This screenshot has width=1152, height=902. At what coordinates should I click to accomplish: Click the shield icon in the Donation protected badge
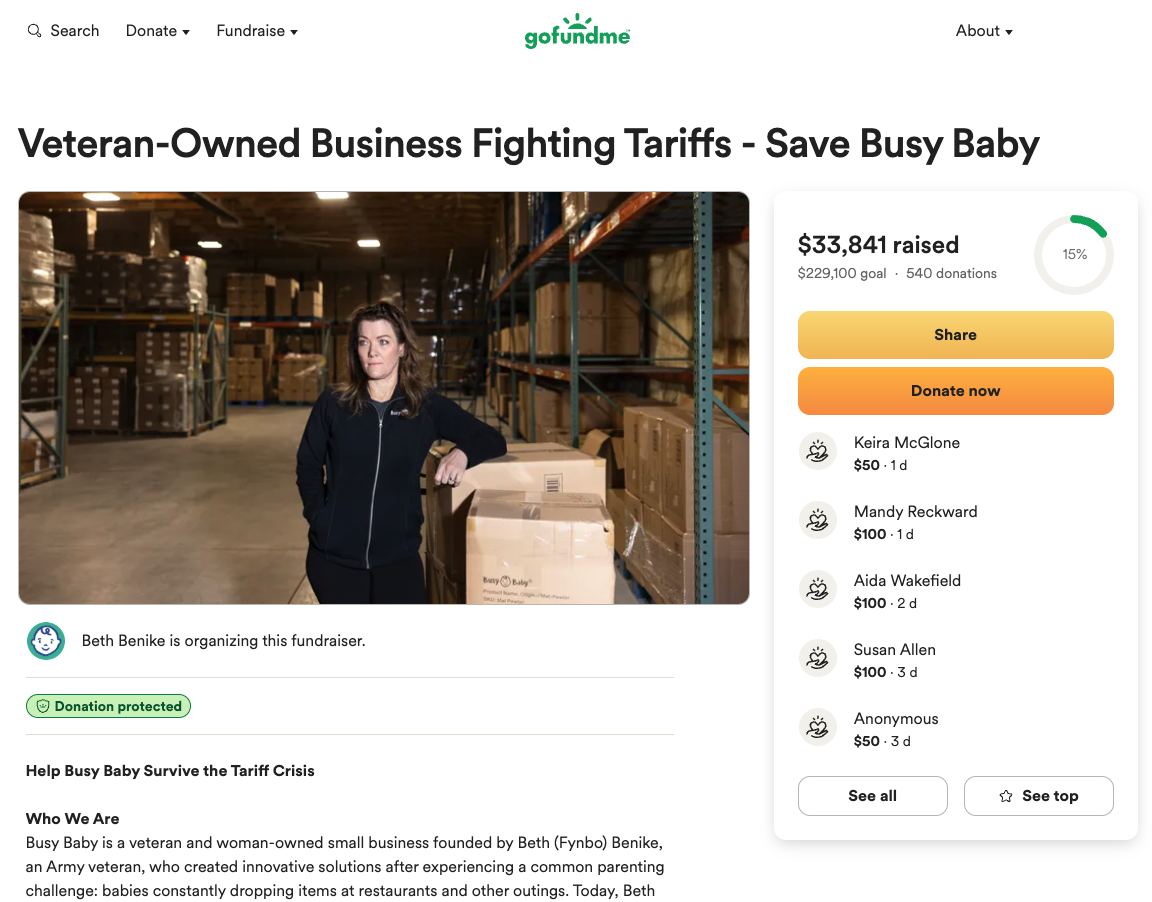[43, 707]
